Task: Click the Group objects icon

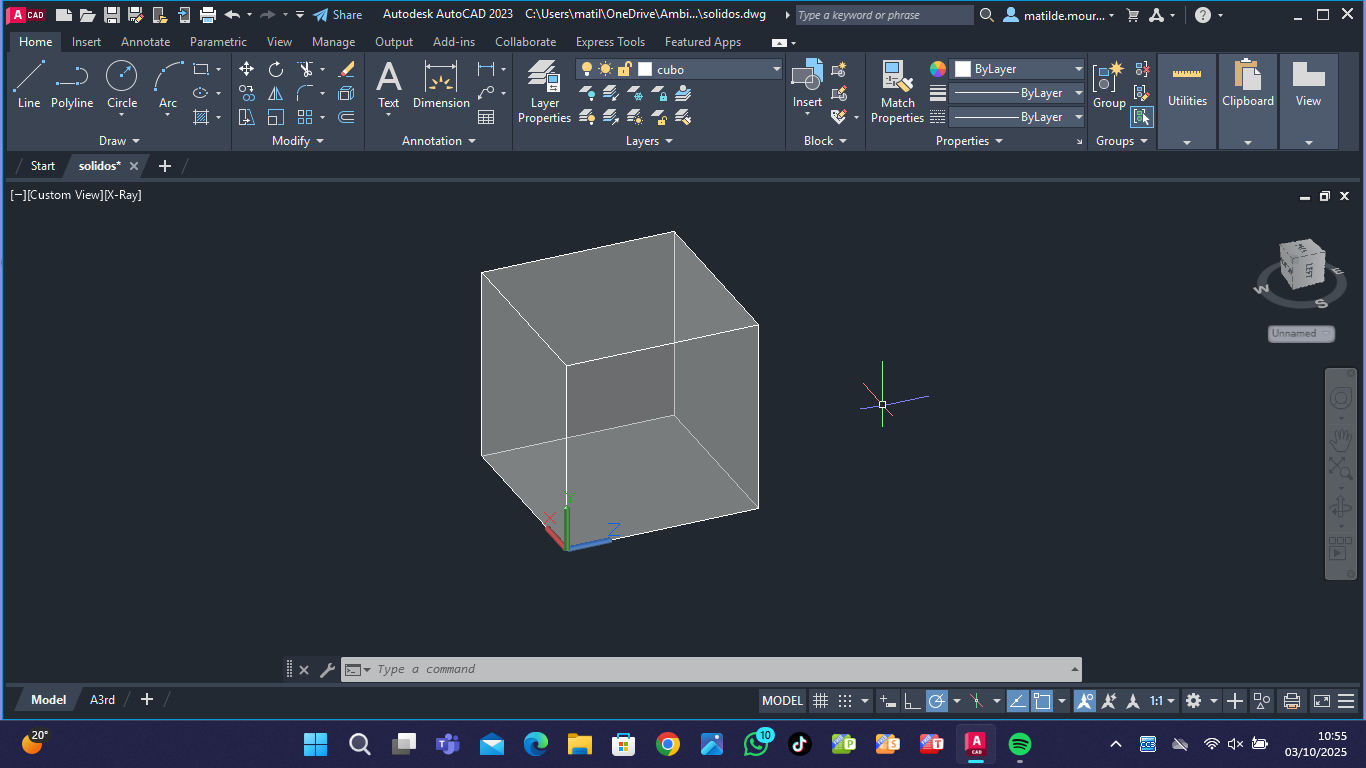Action: [x=1108, y=84]
